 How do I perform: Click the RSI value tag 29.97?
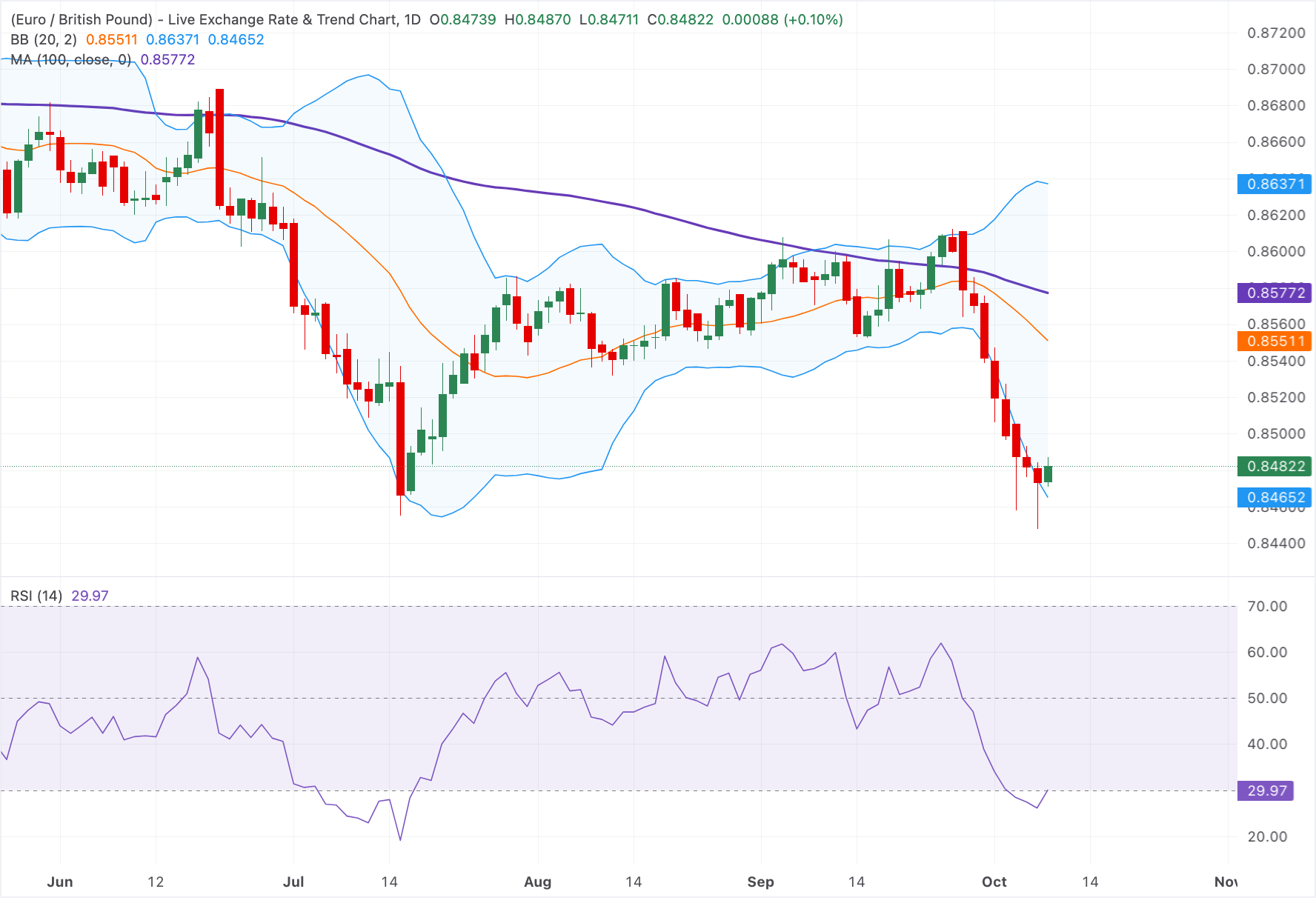click(x=1266, y=790)
